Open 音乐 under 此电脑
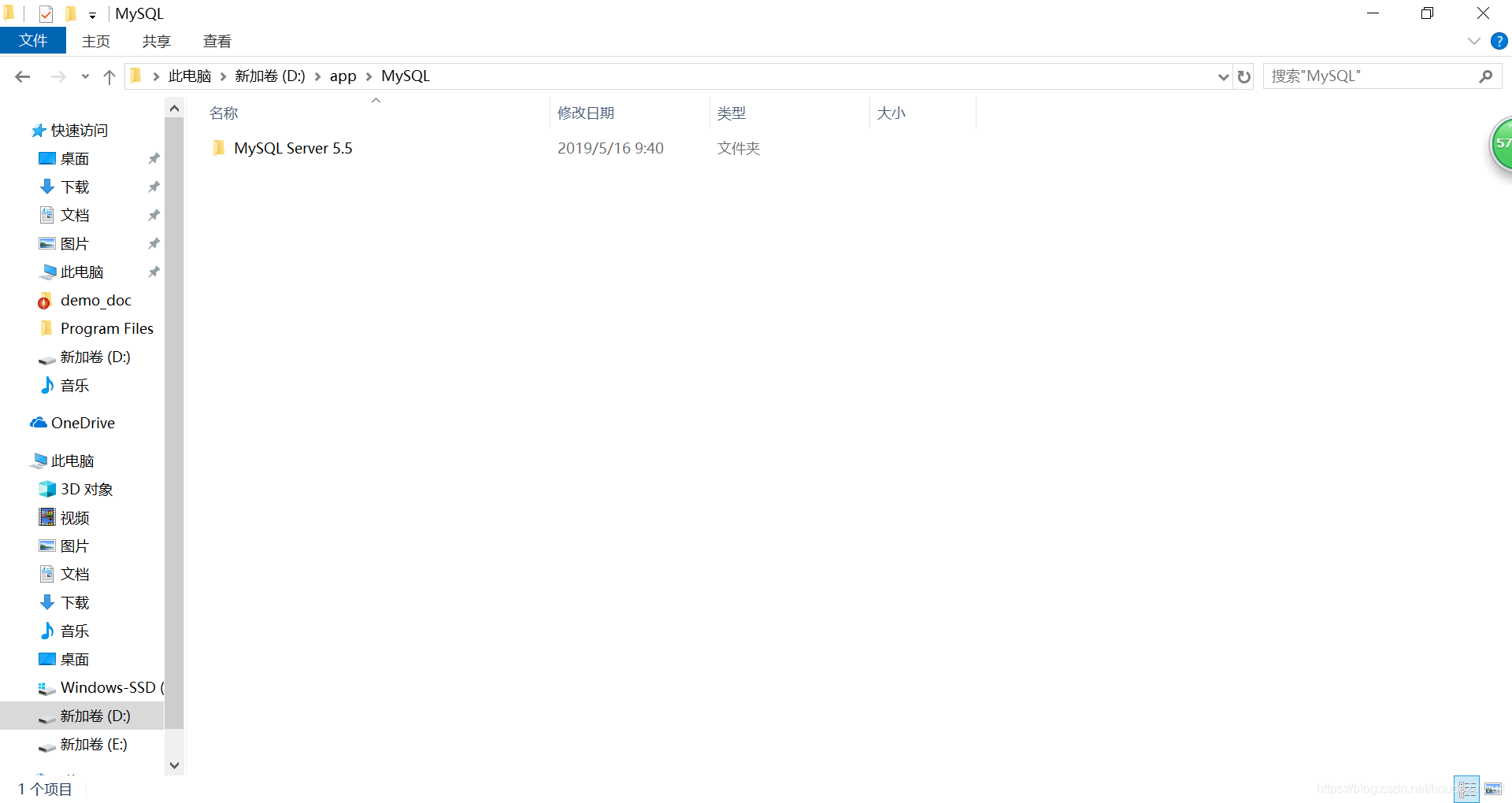 tap(75, 631)
